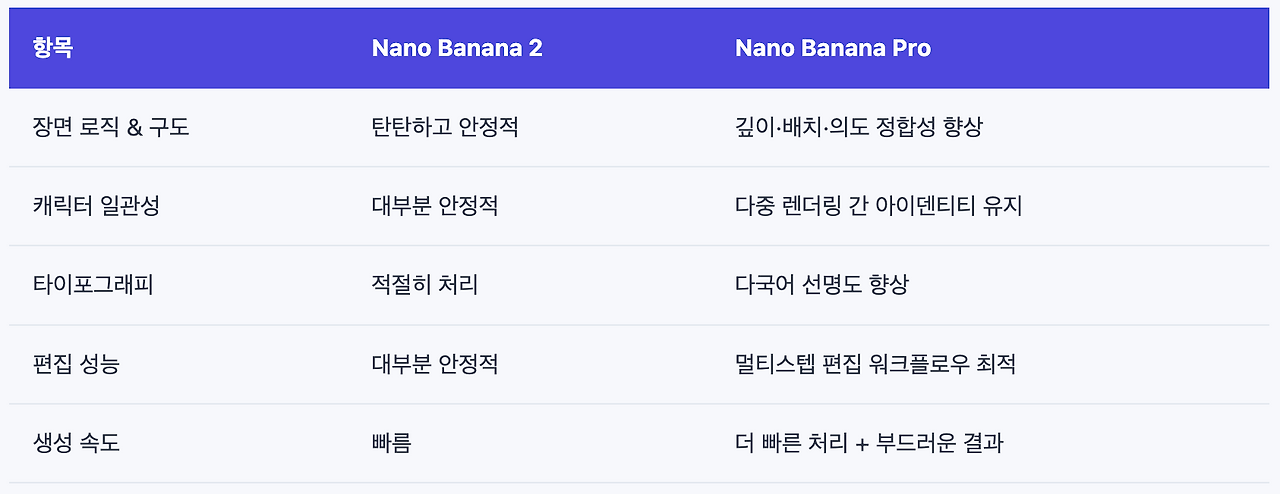Click the 깊이·배치·의도 정합성 향상 cell

pyautogui.click(x=861, y=127)
